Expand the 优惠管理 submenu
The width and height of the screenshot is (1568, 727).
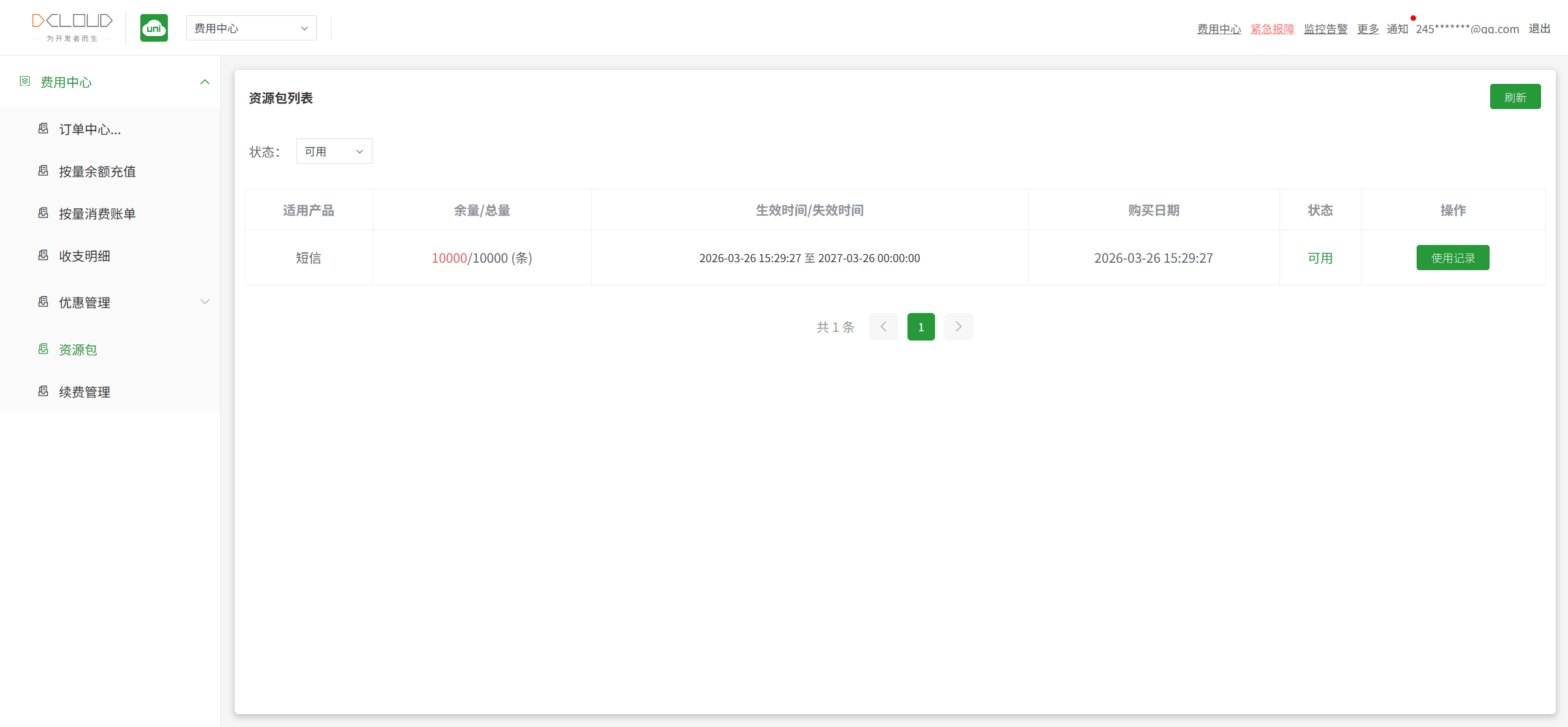pos(205,302)
